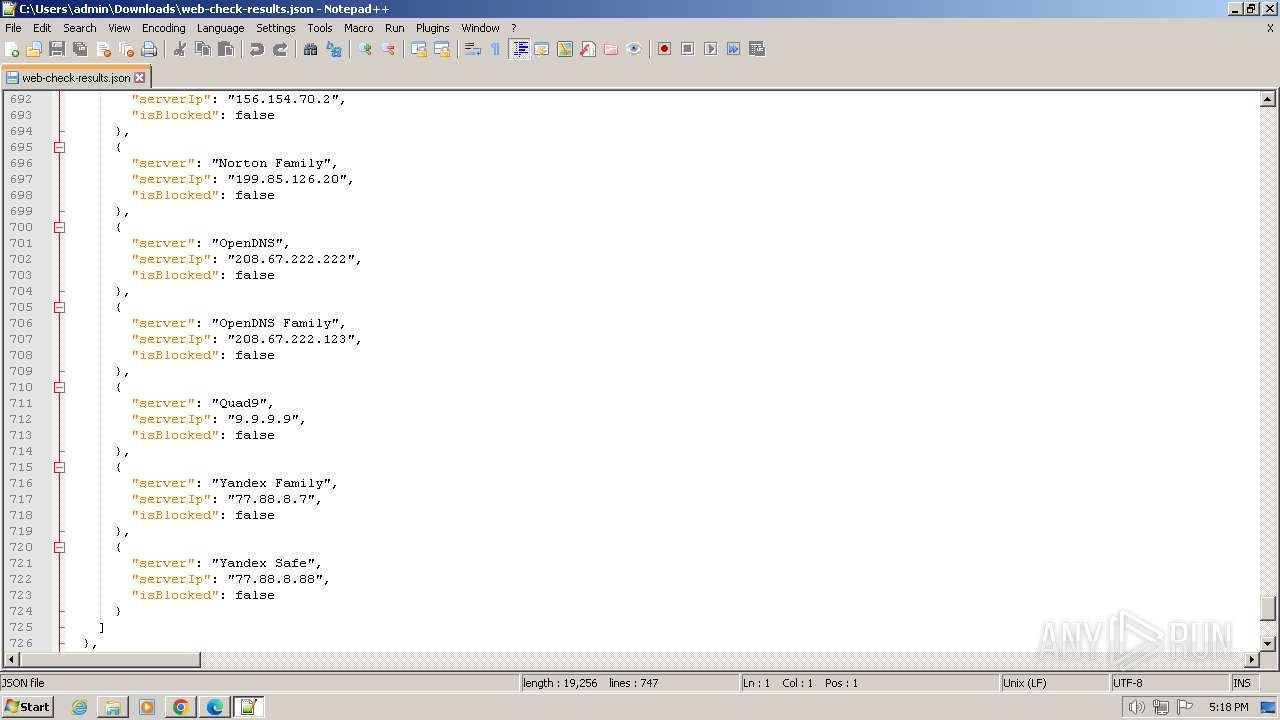Open user defined language dialog icon
Screen dimensions: 1280x720
click(542, 49)
